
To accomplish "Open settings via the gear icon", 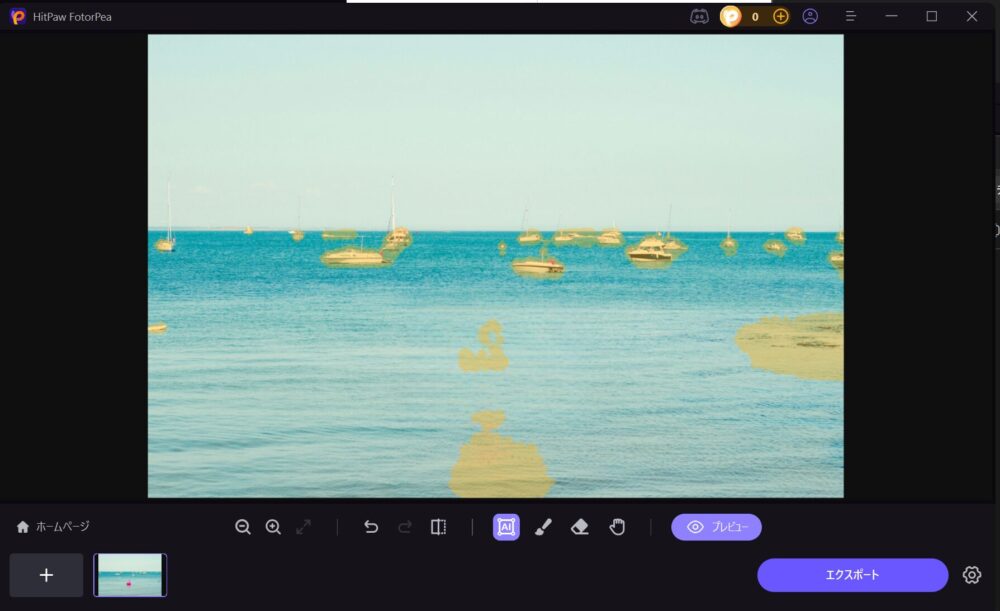I will tap(971, 575).
